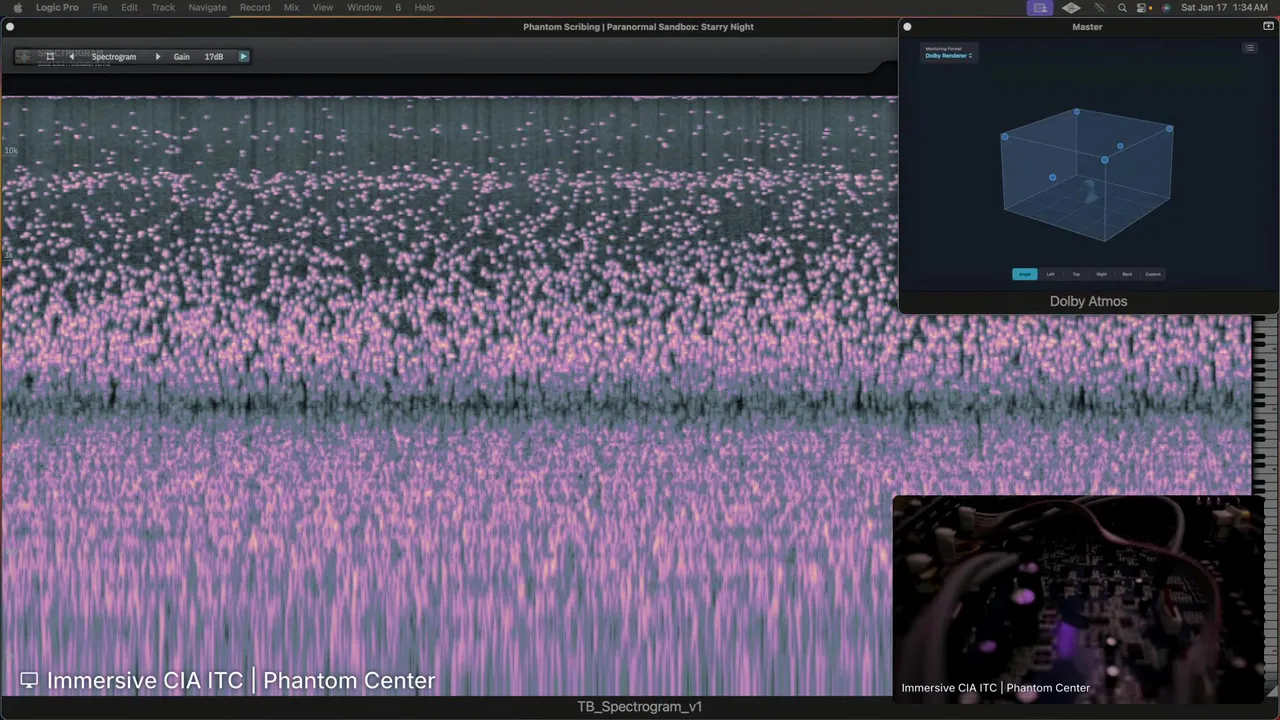The image size is (1280, 720).
Task: Click the purple screen sharing menu bar icon
Action: click(x=1040, y=7)
